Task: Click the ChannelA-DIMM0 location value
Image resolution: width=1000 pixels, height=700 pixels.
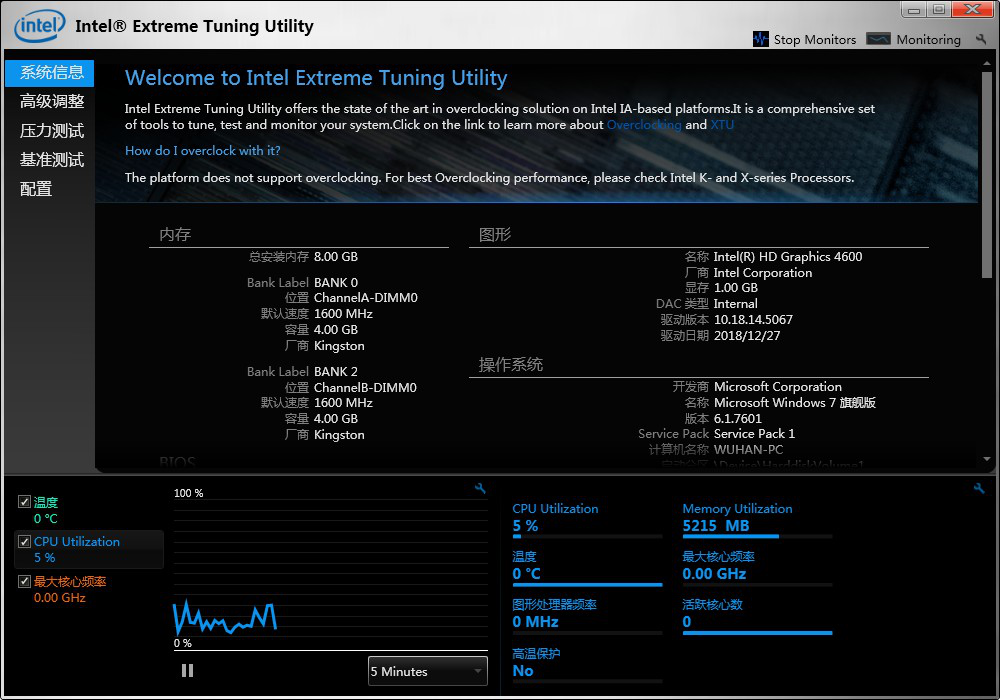Action: 365,298
